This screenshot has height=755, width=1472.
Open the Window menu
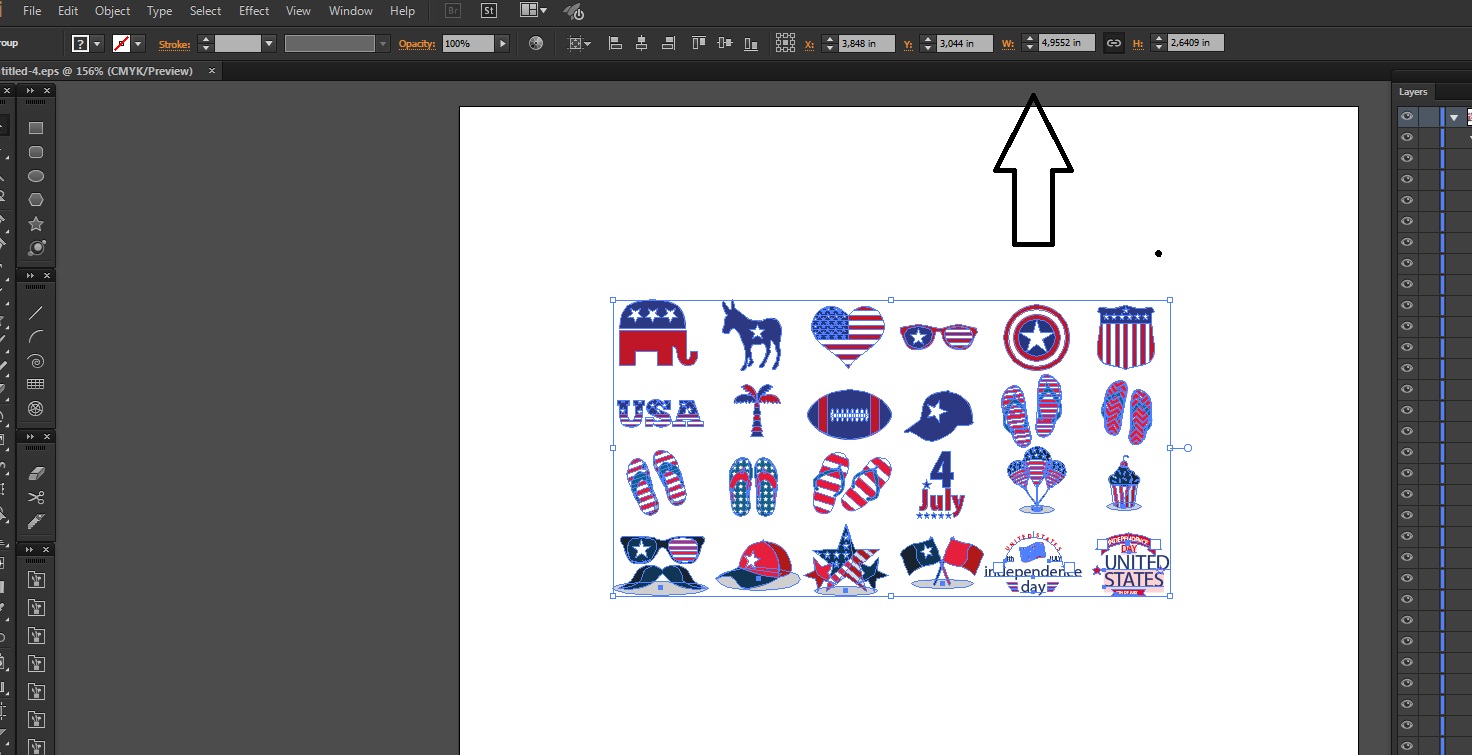tap(351, 11)
